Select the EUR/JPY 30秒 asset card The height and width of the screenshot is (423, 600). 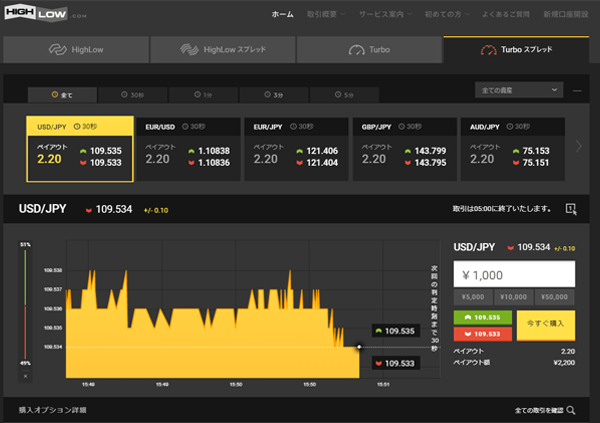[297, 149]
